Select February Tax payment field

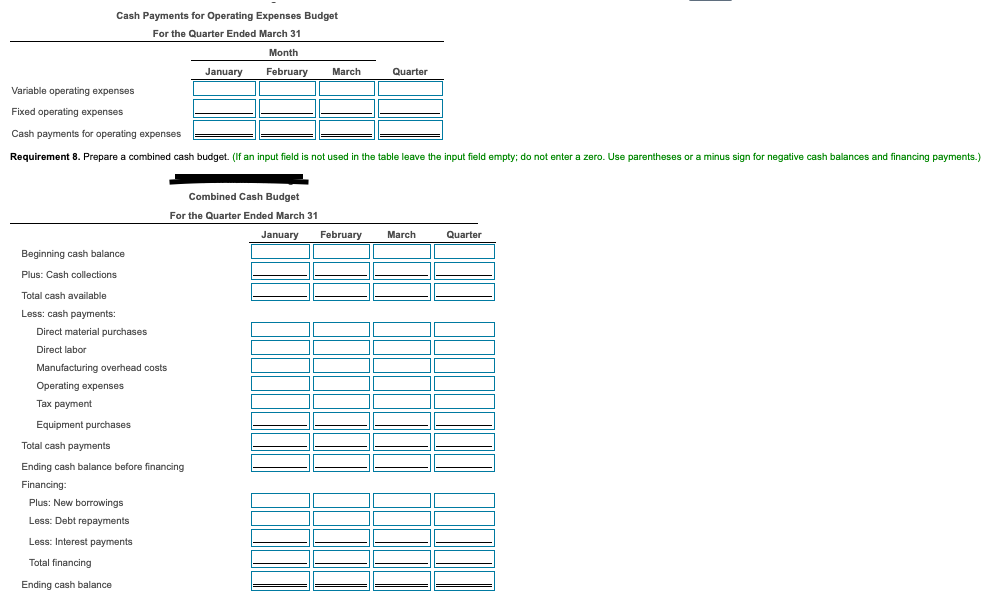pos(341,402)
